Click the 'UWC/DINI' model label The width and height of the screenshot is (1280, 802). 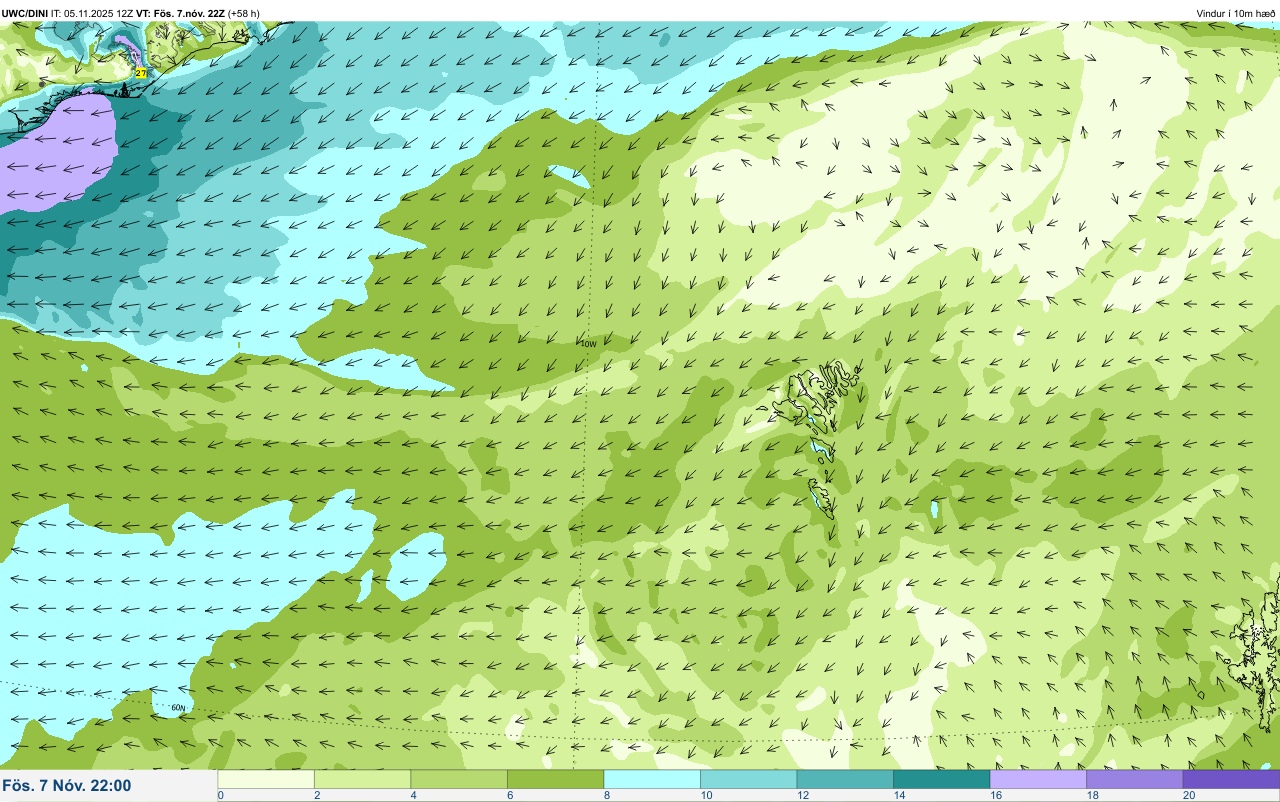(25, 13)
